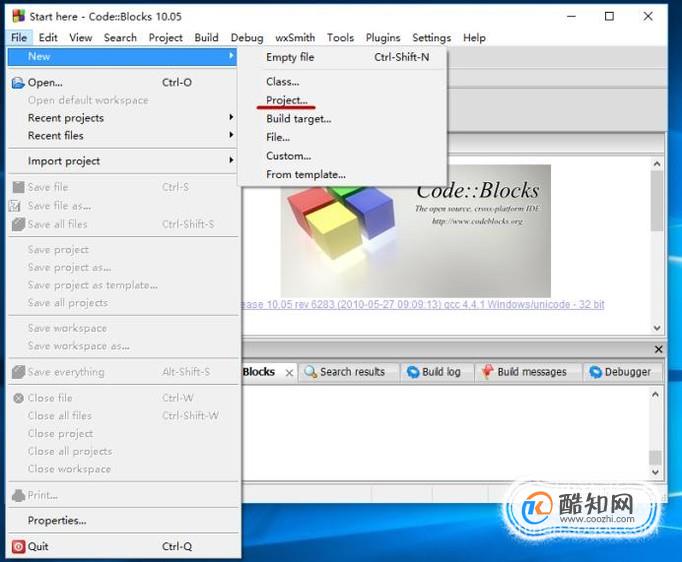Click the Debugger tab icon
This screenshot has height=562, width=682.
(x=595, y=372)
